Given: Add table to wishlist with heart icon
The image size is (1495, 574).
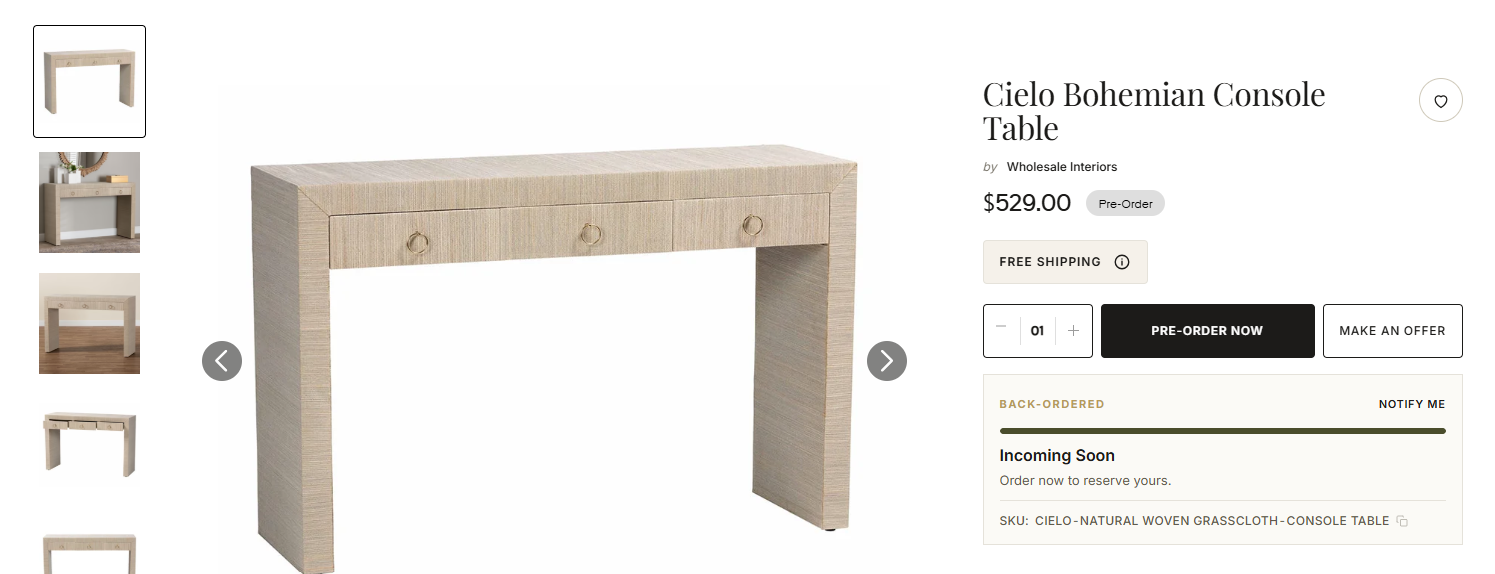Looking at the screenshot, I should 1440,101.
